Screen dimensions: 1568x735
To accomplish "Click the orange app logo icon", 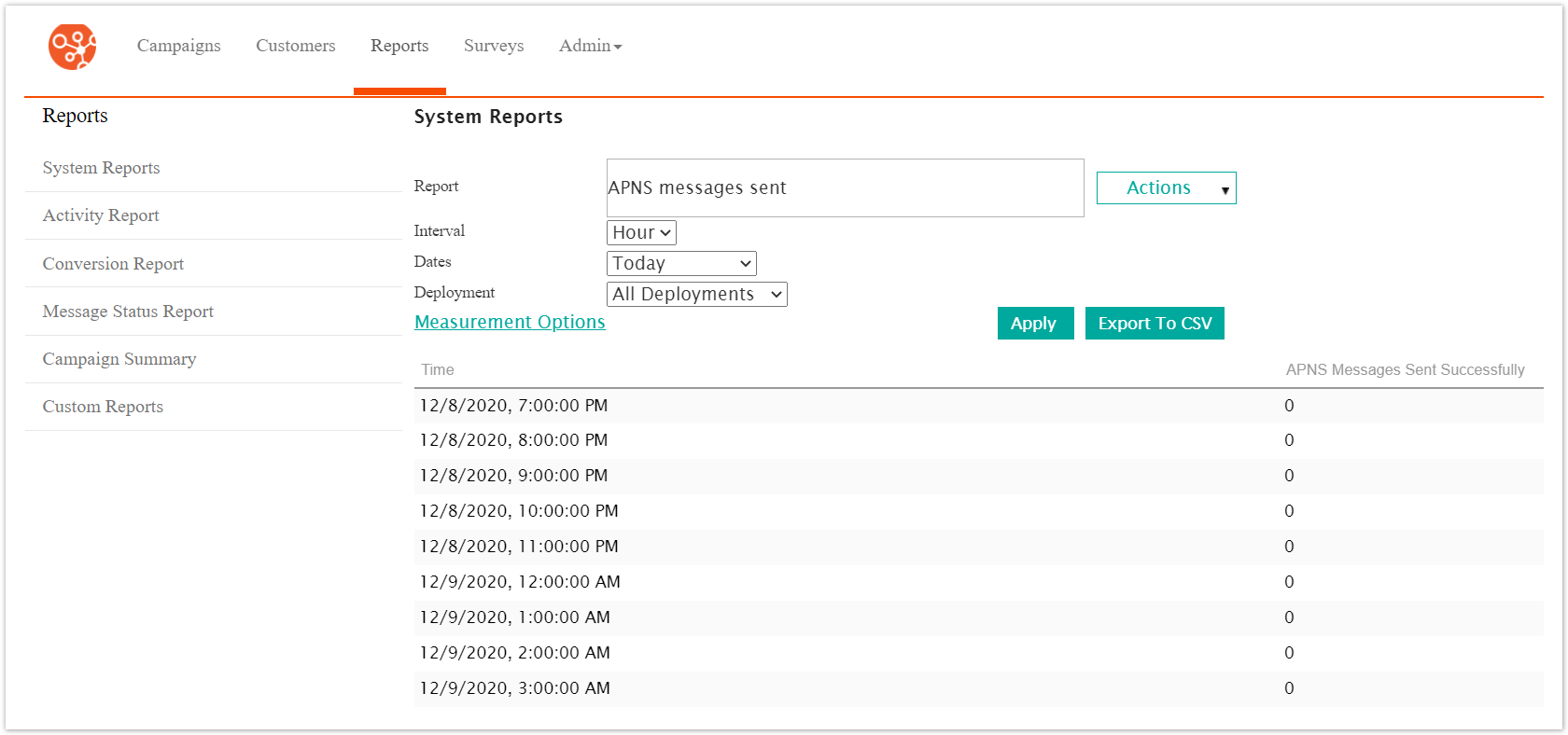I will coord(72,47).
